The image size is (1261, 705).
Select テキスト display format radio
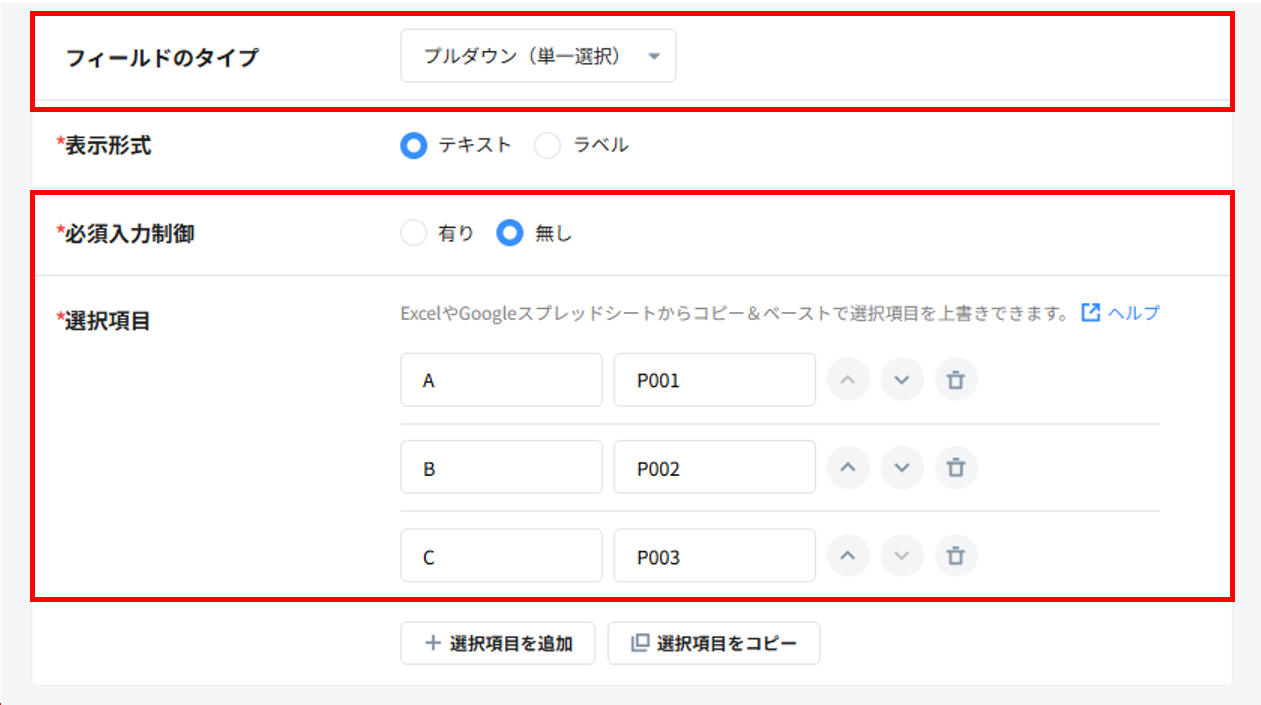(414, 146)
